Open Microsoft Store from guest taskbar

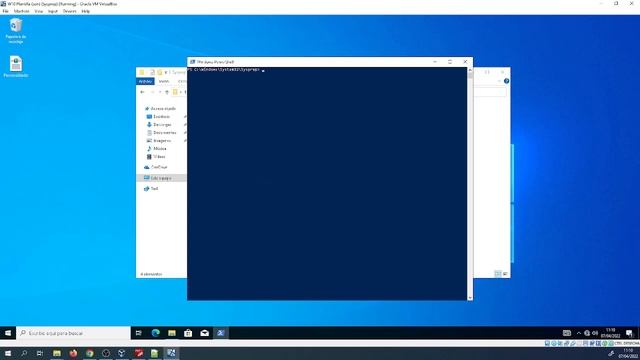pyautogui.click(x=188, y=333)
